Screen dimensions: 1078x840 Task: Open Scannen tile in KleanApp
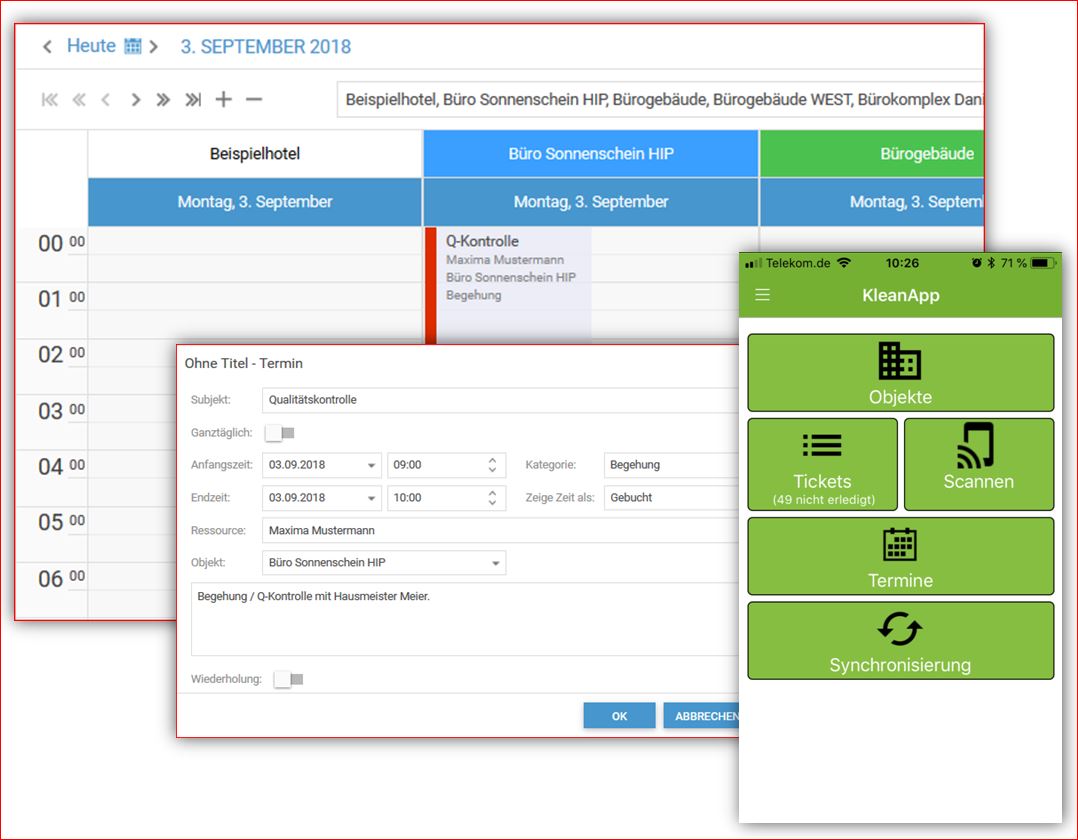[x=979, y=464]
